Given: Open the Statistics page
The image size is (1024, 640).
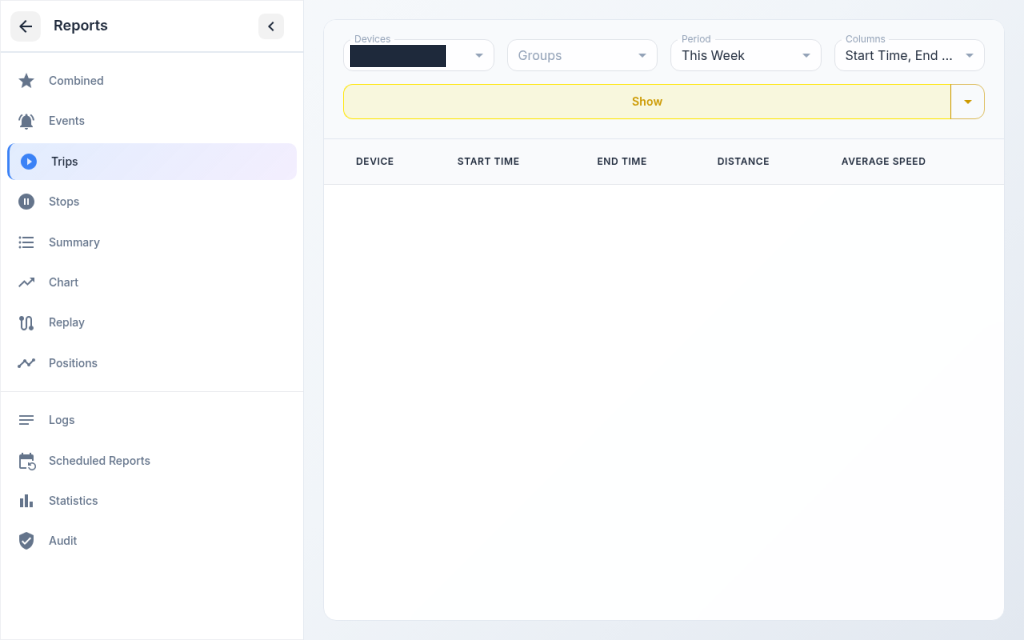Looking at the screenshot, I should [152, 501].
